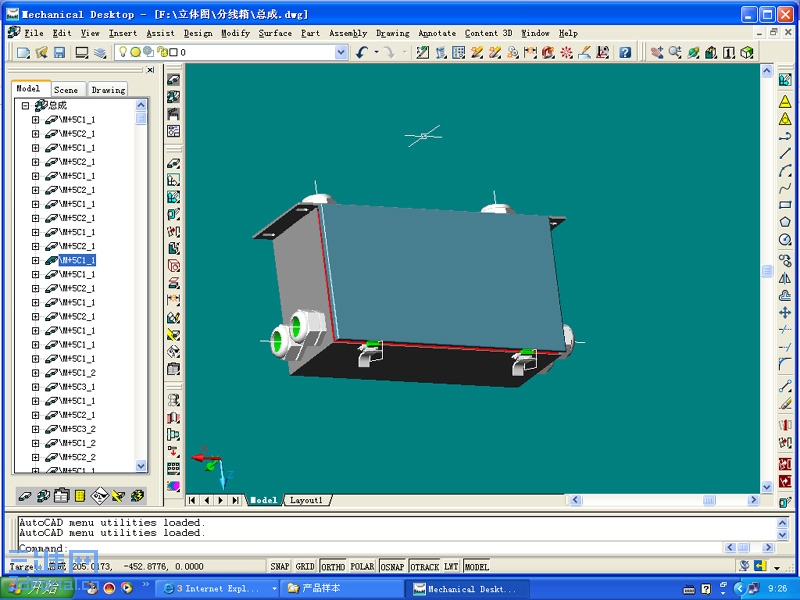Click the lightning-bolt update icon at browser bottom
800x600 pixels.
(x=137, y=495)
